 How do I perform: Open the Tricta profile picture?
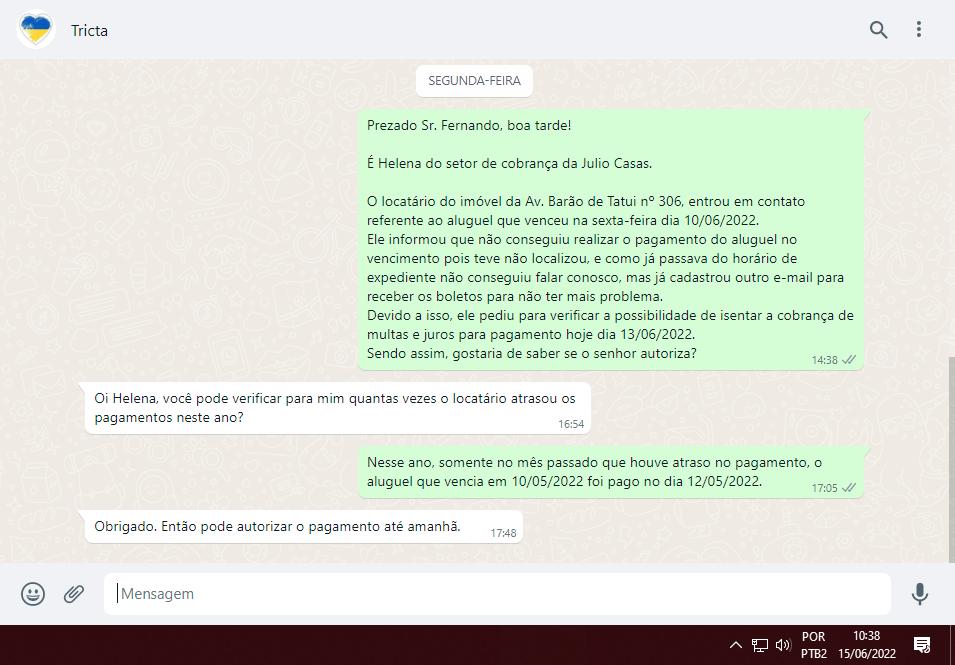pos(36,30)
